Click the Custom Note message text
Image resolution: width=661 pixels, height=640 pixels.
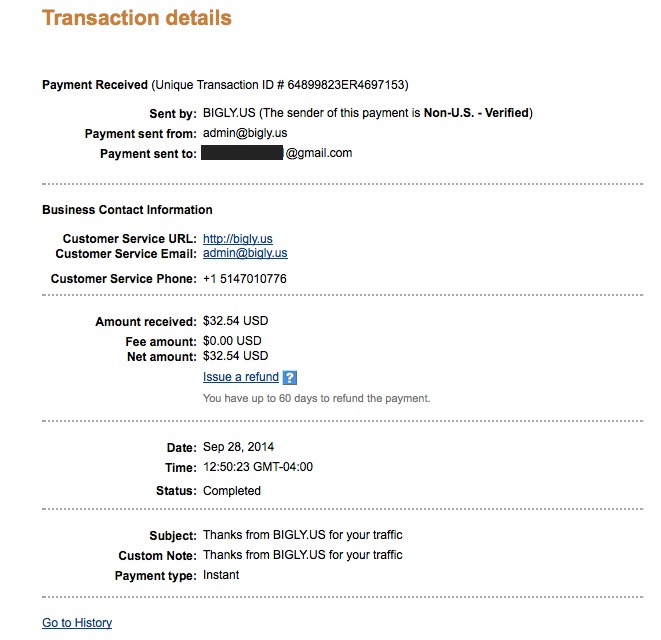tap(303, 555)
